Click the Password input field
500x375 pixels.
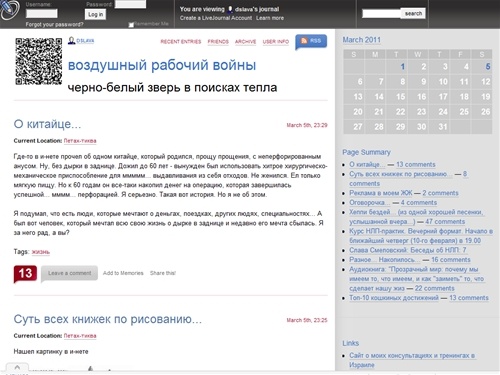130,4
